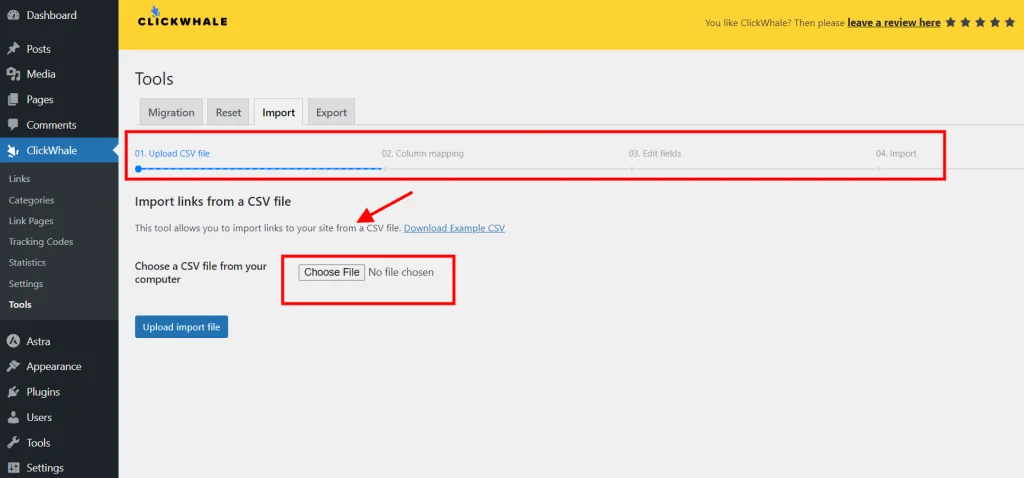Screen dimensions: 1024x478
Task: Click the Astra theme icon
Action: pyautogui.click(x=13, y=341)
